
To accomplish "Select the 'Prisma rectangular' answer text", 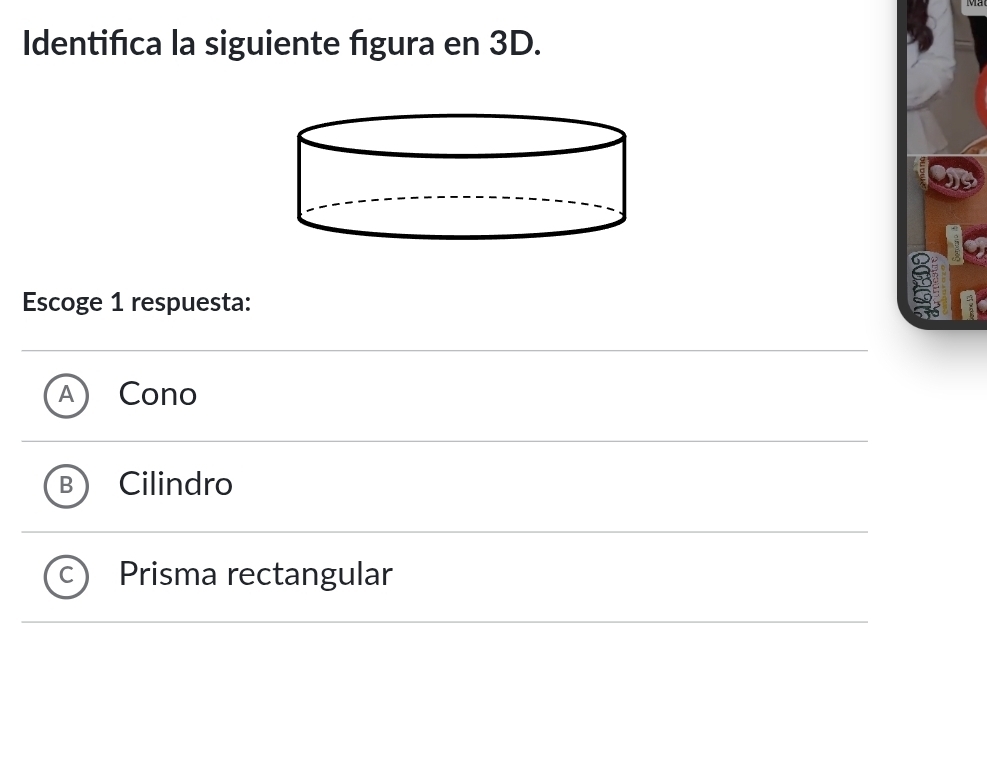I will point(256,574).
